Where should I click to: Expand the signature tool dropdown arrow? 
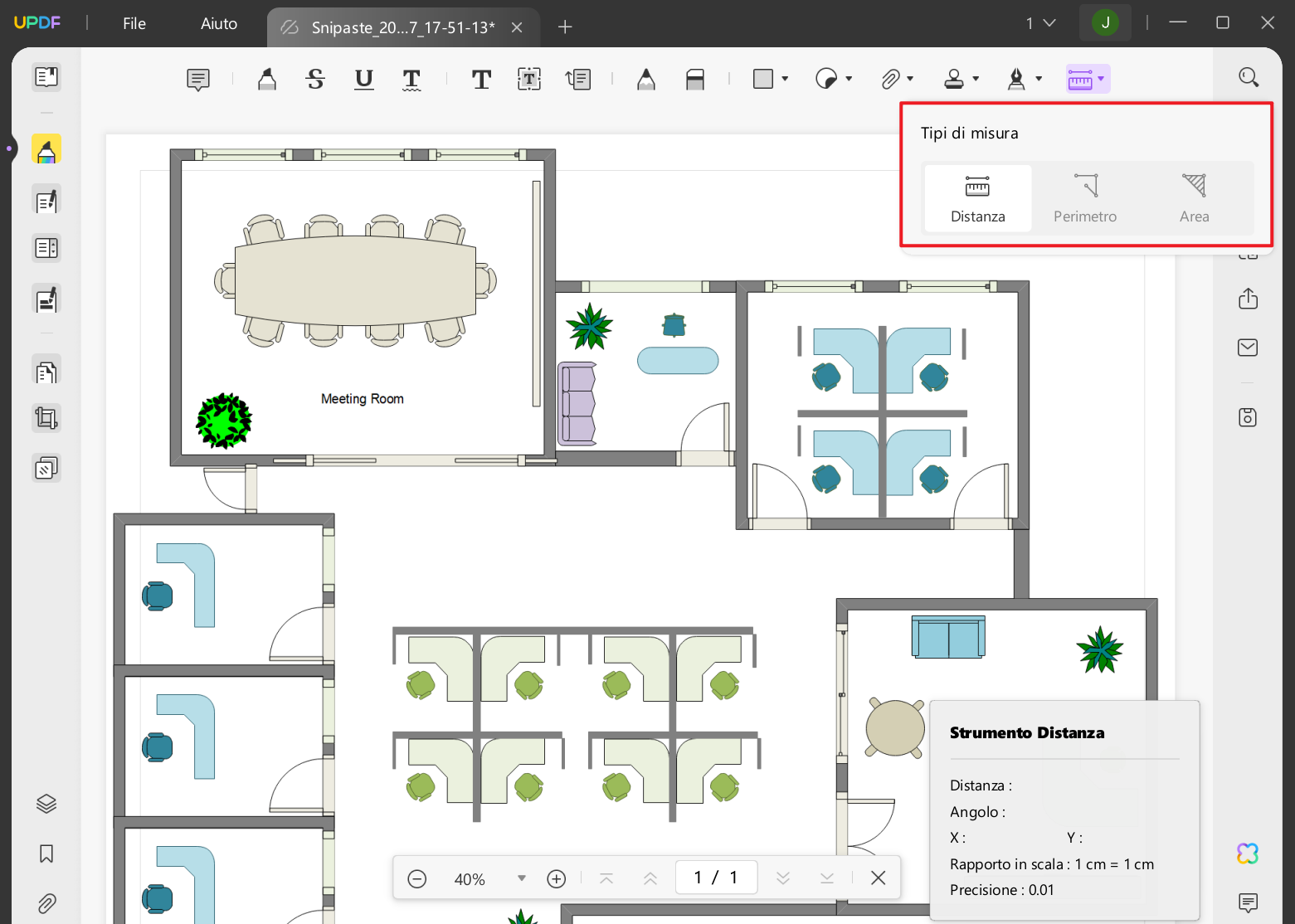[x=1039, y=79]
